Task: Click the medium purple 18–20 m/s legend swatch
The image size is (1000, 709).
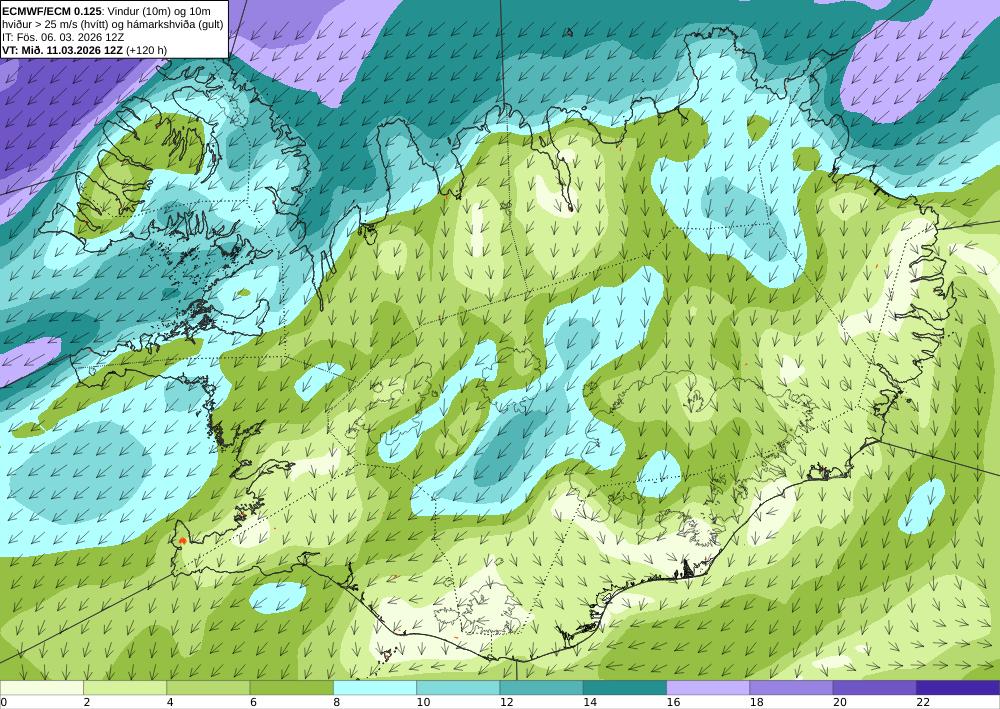Action: [x=791, y=687]
